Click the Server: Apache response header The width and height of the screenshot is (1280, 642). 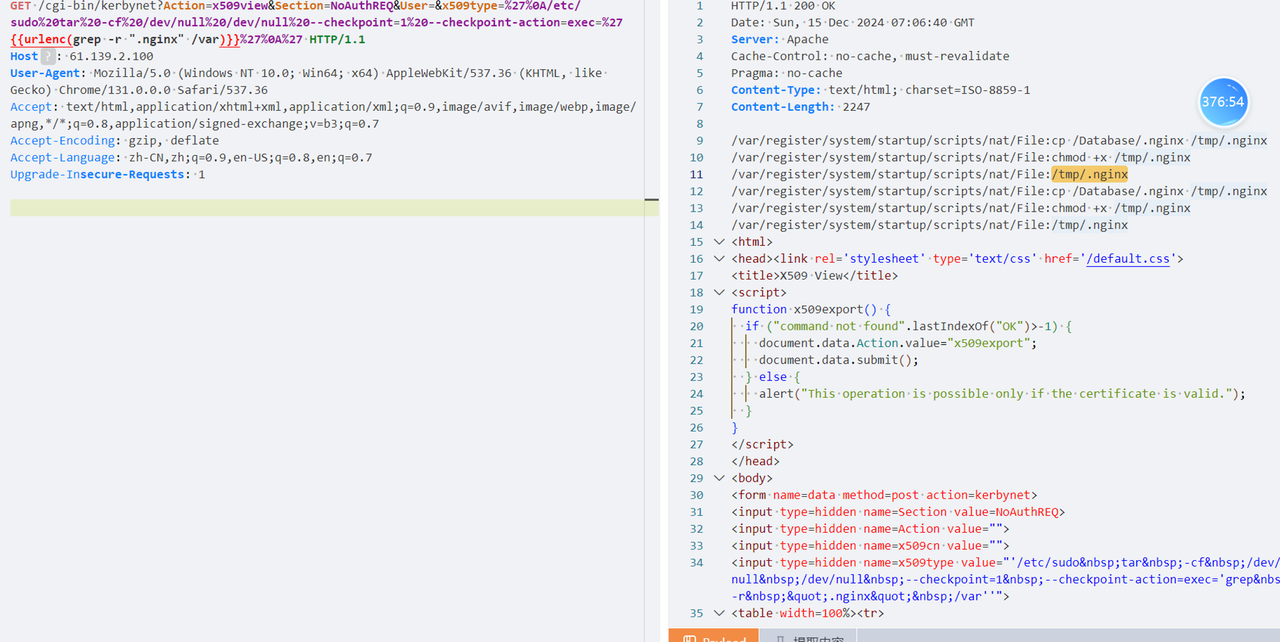[x=780, y=40]
